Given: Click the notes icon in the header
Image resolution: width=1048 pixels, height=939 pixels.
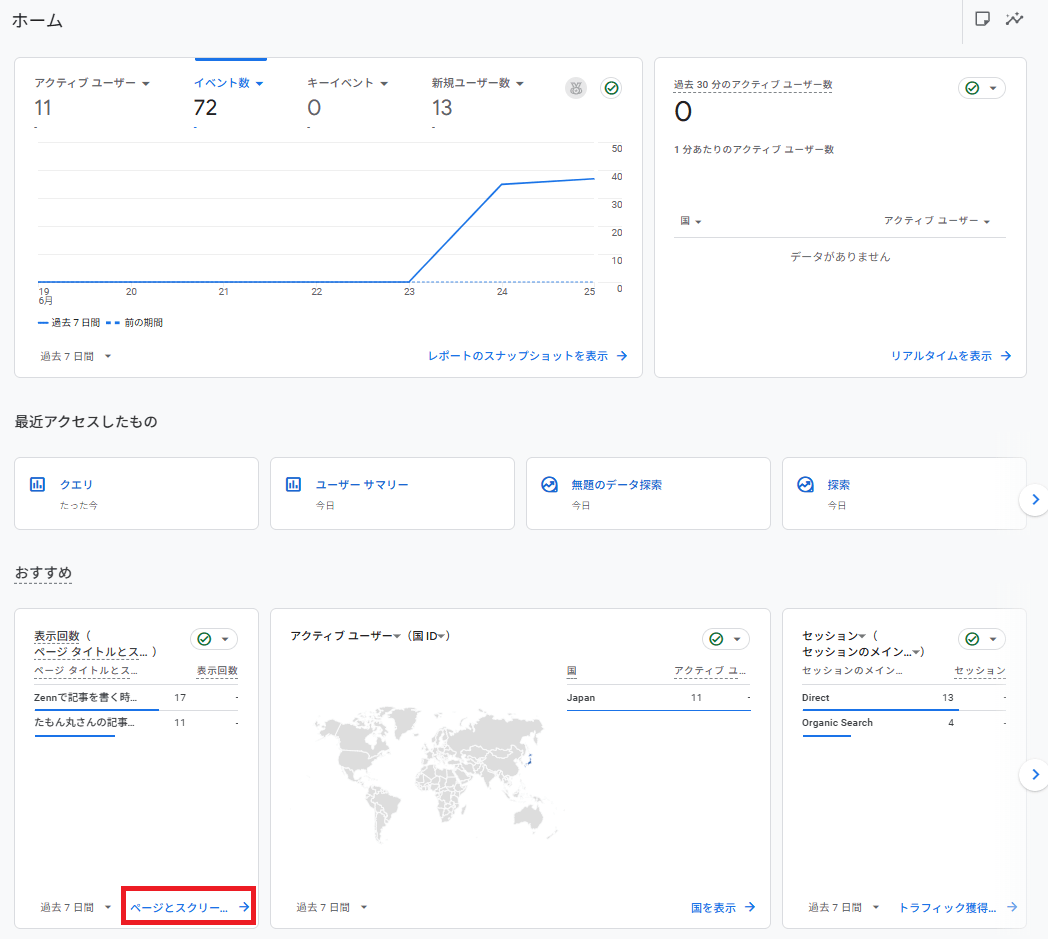Looking at the screenshot, I should (x=983, y=20).
